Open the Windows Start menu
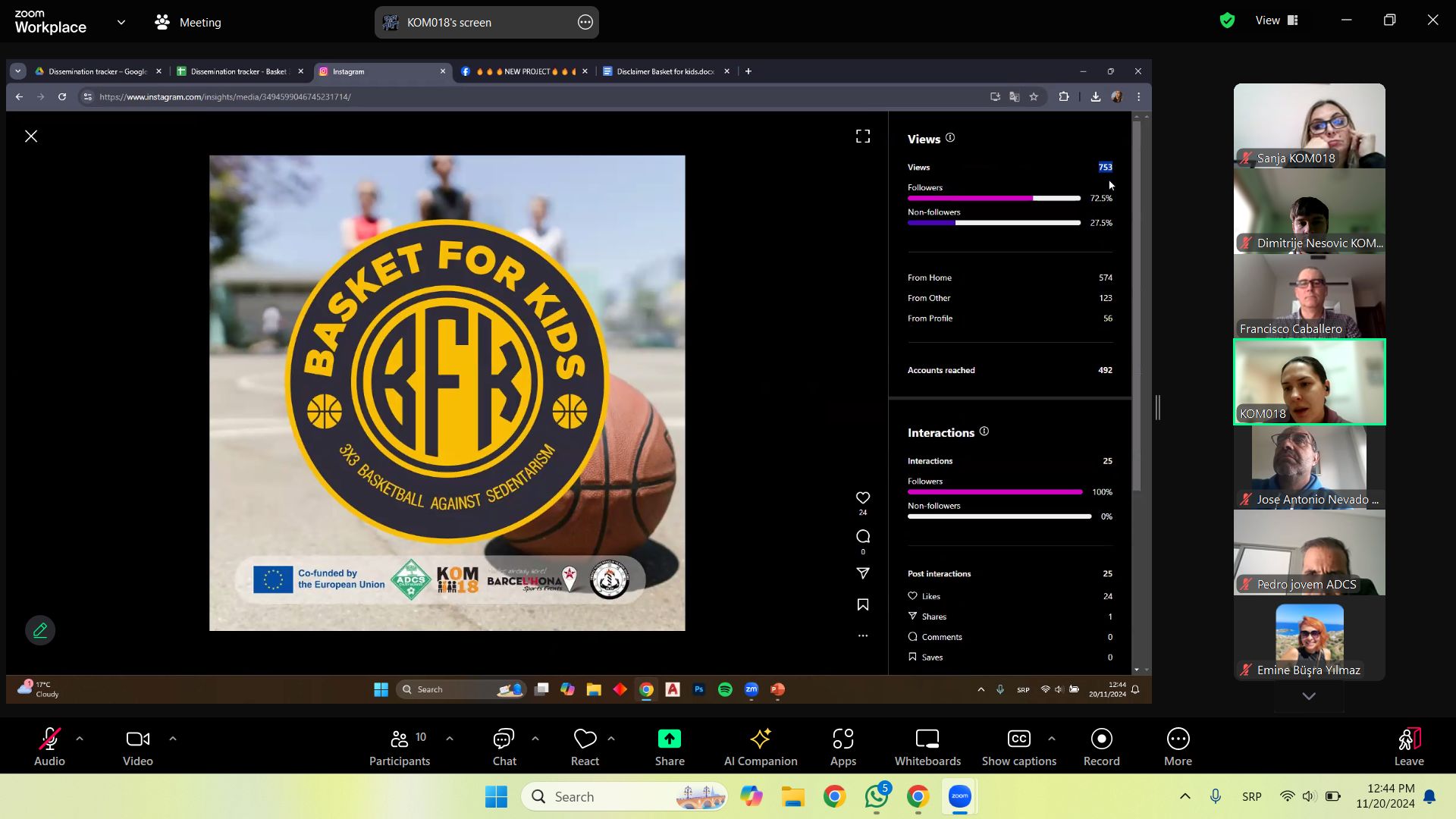 point(497,796)
